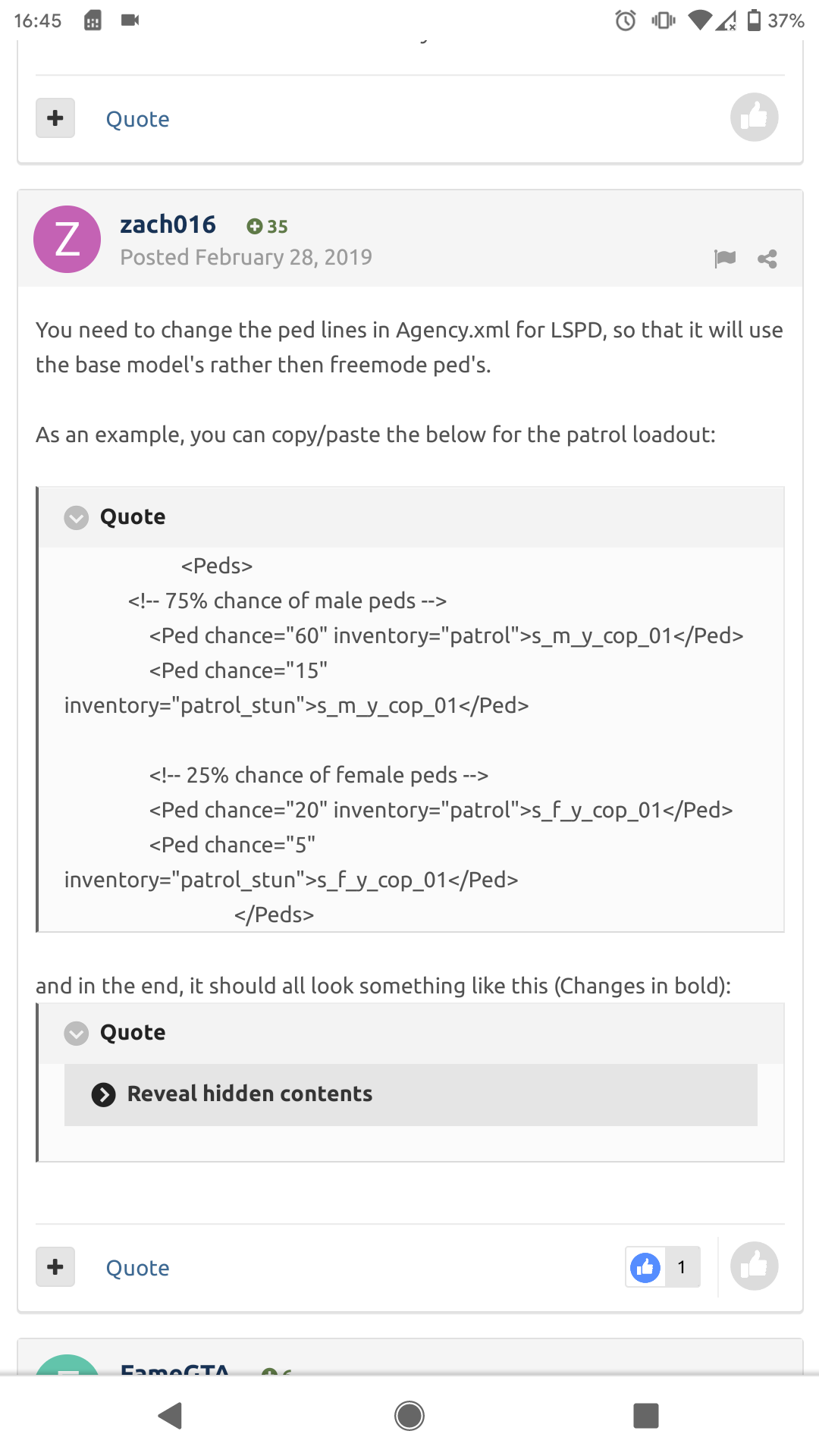View the blue reaction count on zach016's post
Viewport: 819px width, 1456px height.
(662, 1267)
